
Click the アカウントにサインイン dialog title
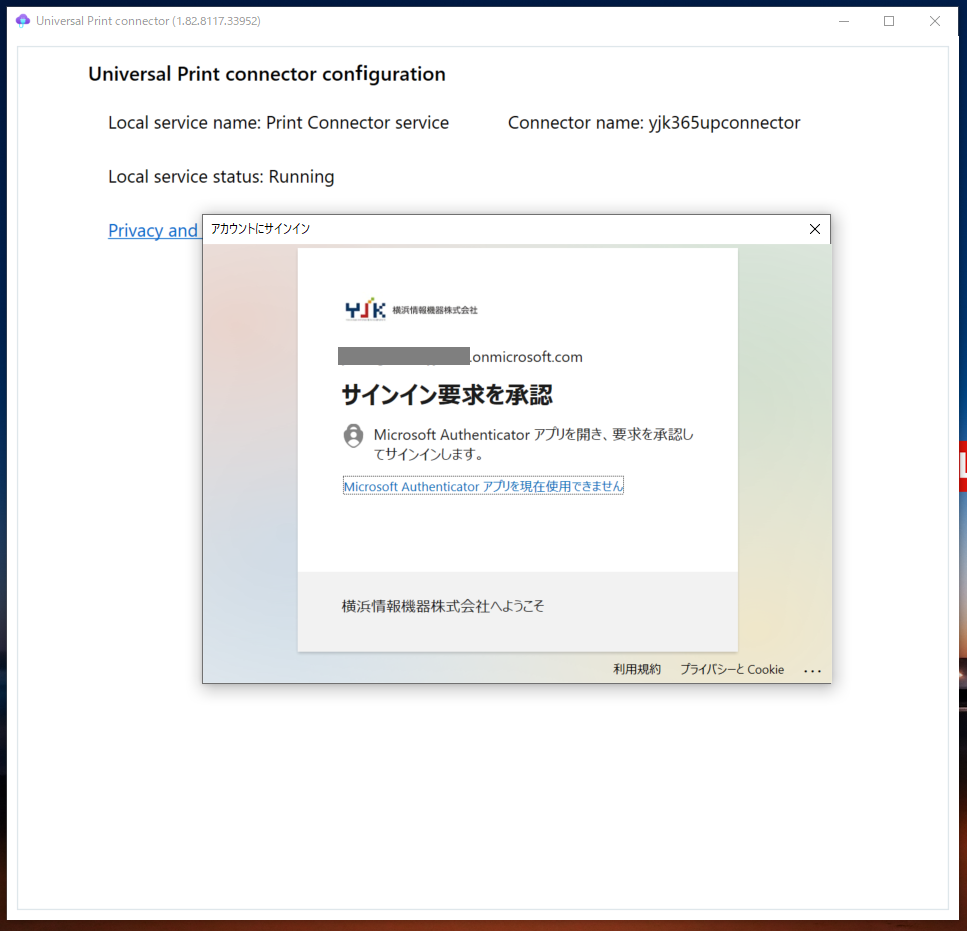(x=260, y=229)
